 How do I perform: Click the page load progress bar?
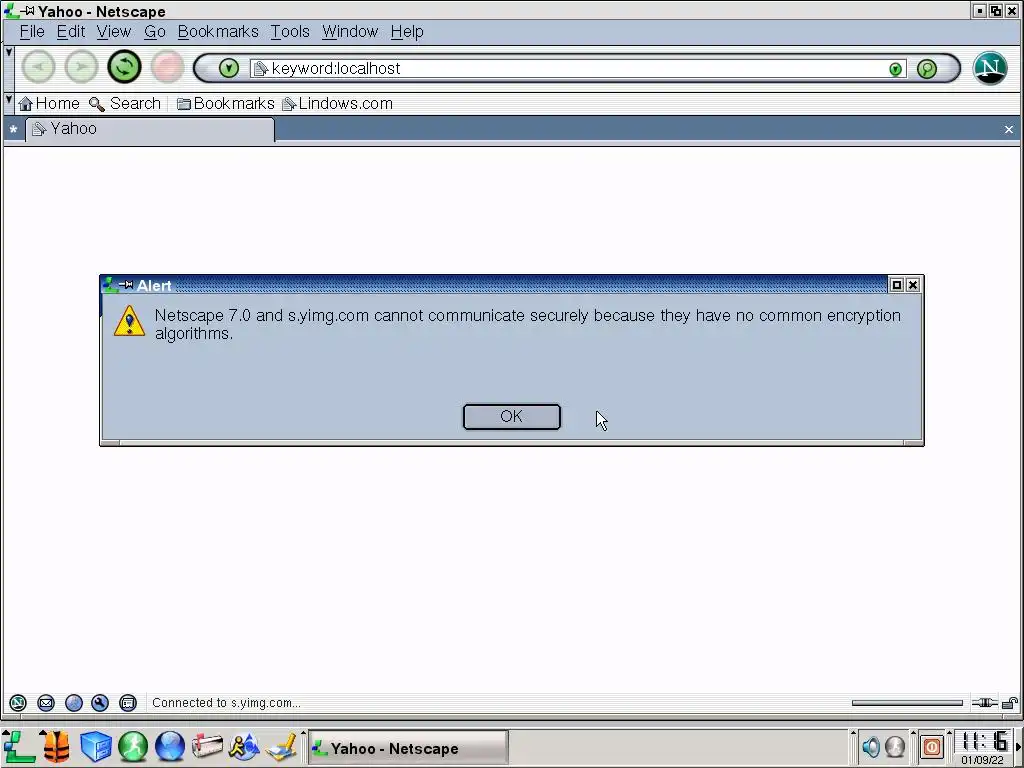point(907,703)
